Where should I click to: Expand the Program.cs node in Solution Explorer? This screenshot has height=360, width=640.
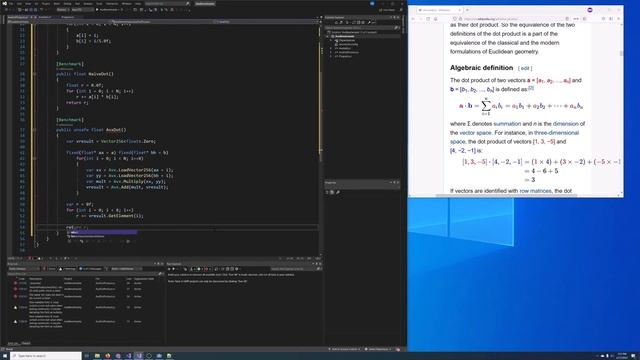tap(331, 56)
